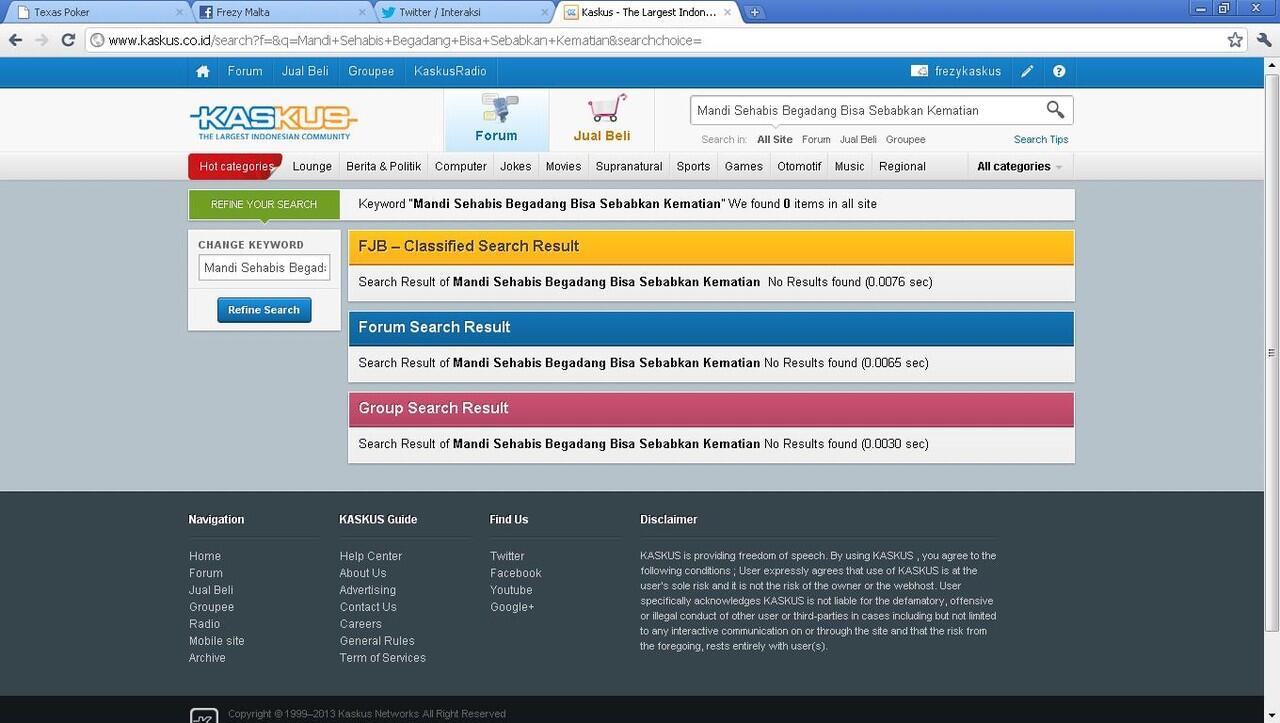Open the Sports category
This screenshot has width=1280, height=723.
point(693,166)
